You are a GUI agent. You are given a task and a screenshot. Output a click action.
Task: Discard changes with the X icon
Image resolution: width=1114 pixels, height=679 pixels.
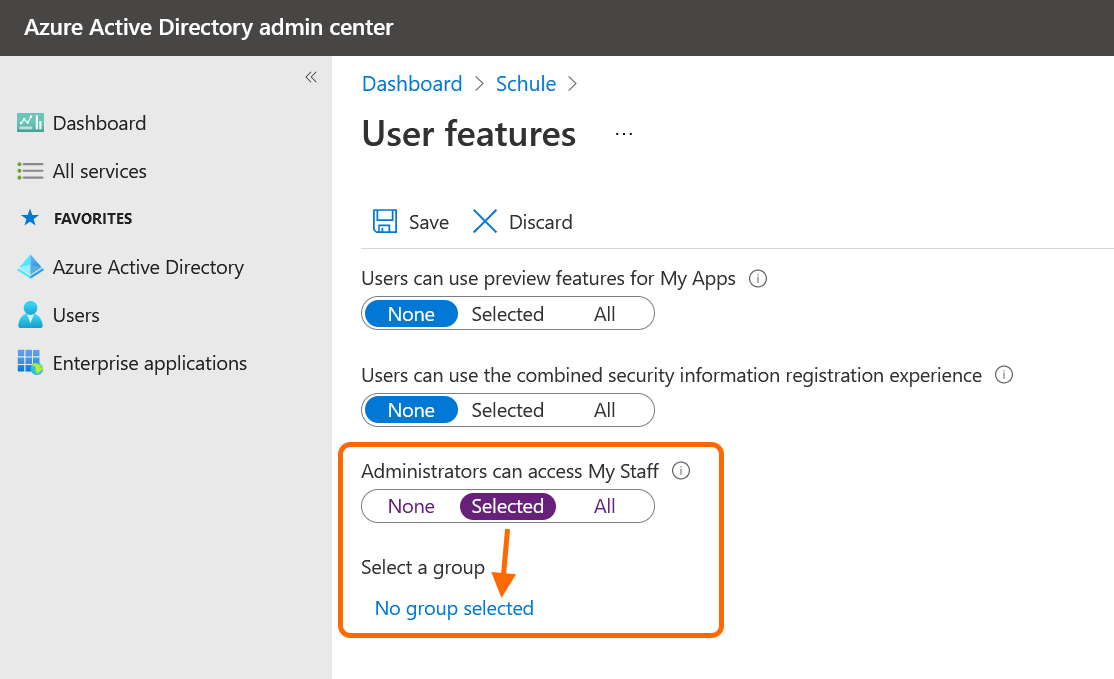[485, 221]
